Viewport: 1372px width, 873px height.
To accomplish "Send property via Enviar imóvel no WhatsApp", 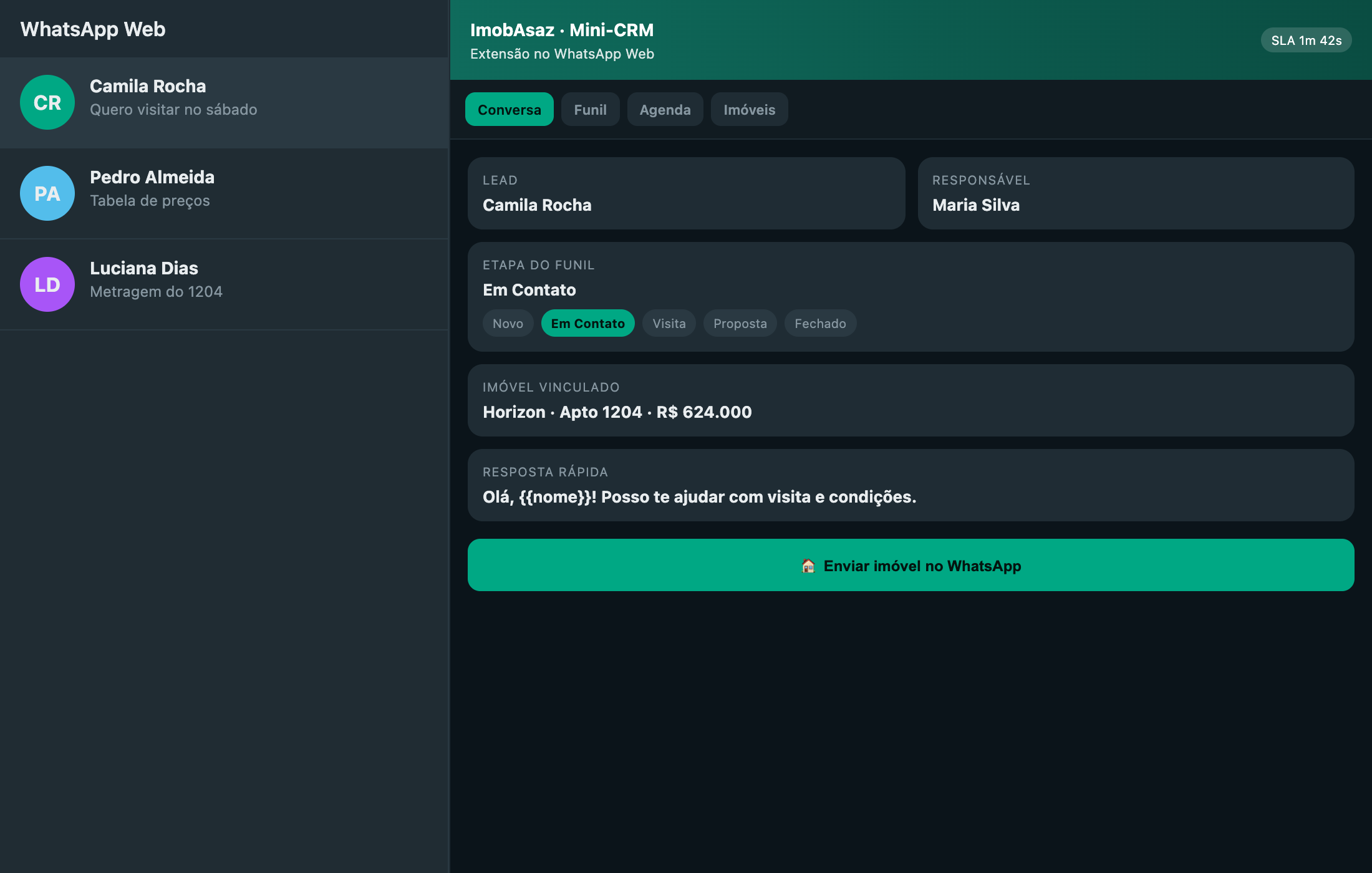I will click(911, 565).
